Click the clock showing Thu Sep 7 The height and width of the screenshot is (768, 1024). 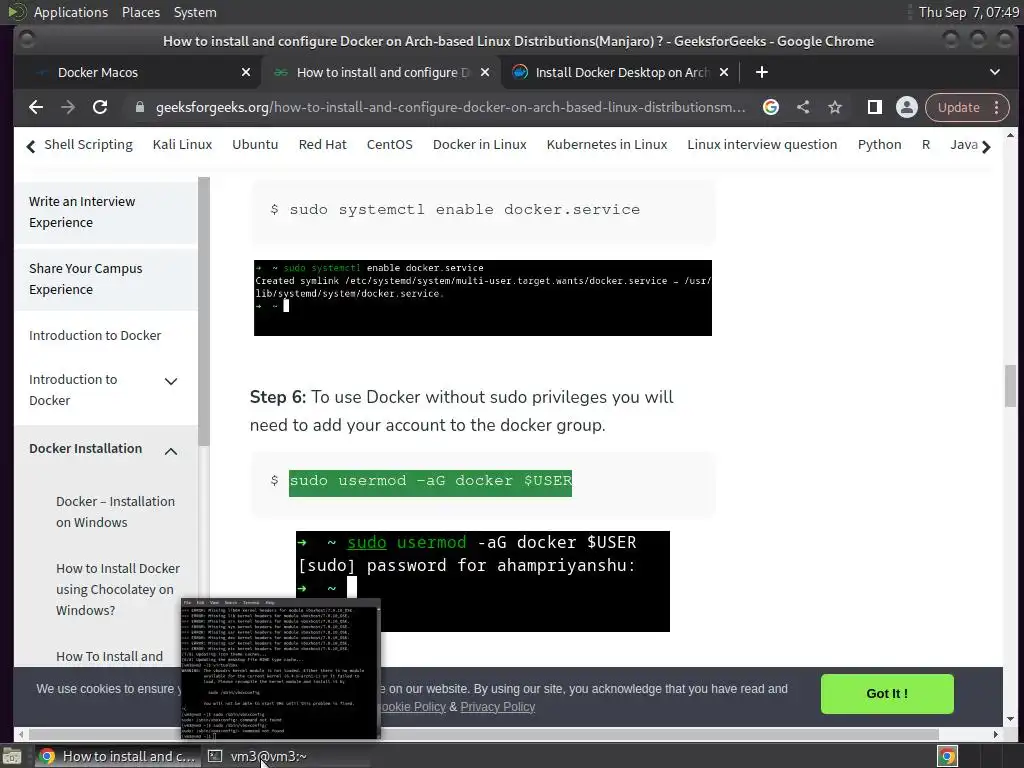click(968, 12)
